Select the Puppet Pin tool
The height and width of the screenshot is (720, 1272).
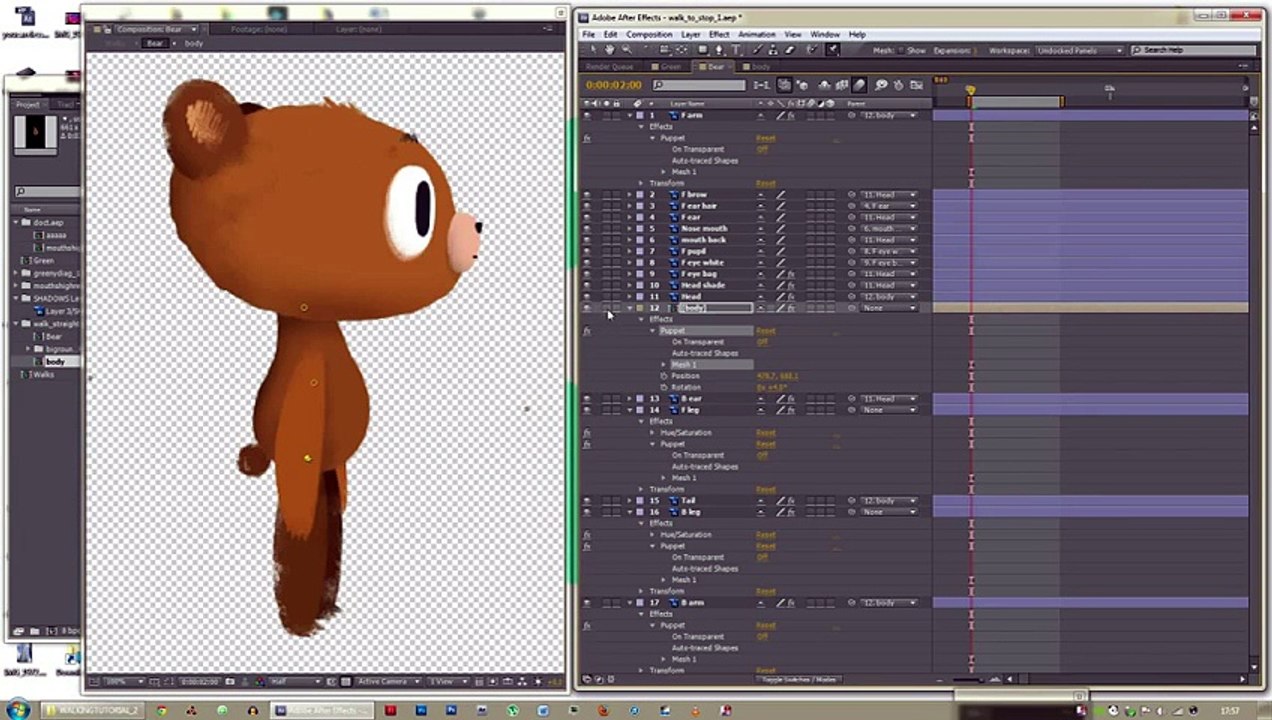[832, 50]
